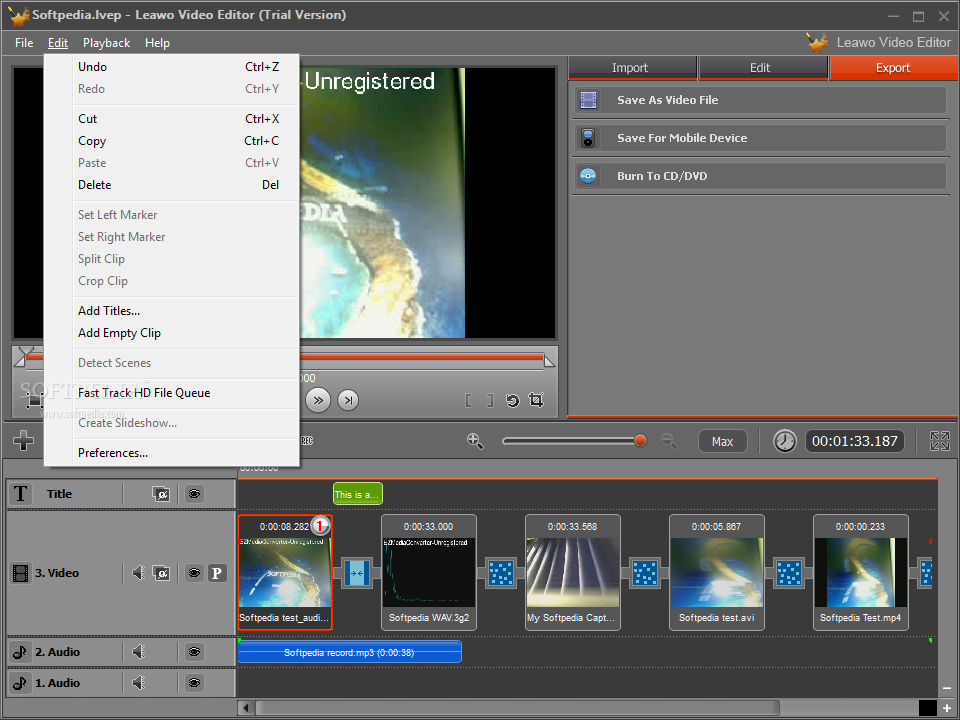Image resolution: width=960 pixels, height=720 pixels.
Task: Switch to the Edit tab in right panel
Action: click(763, 68)
